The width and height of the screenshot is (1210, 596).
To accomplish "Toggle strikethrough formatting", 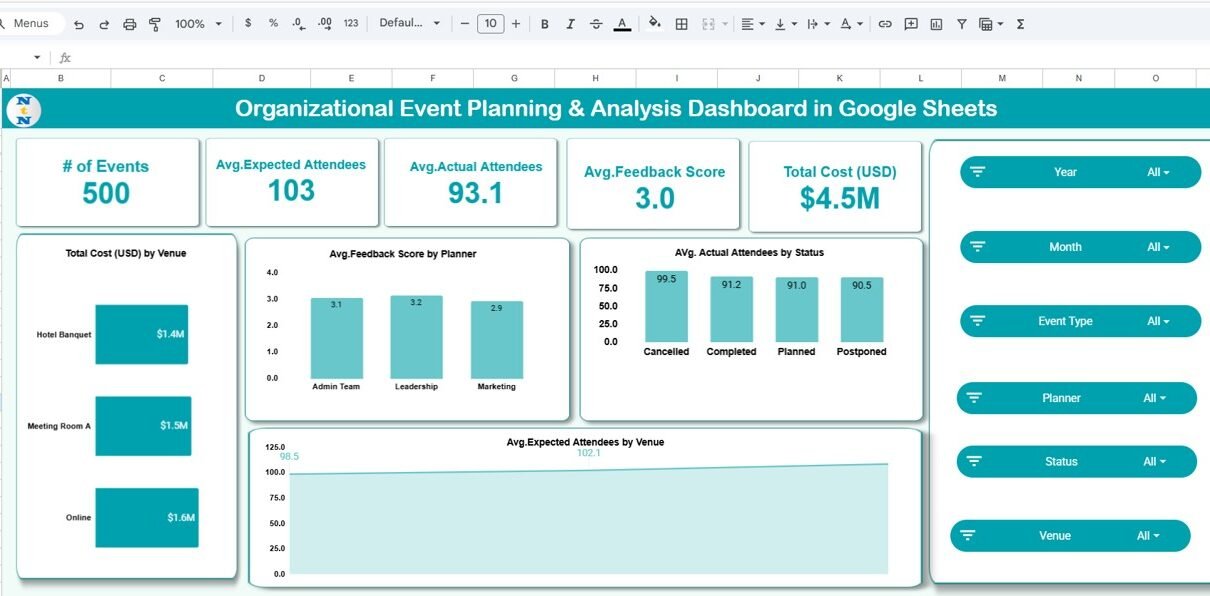I will coord(596,24).
